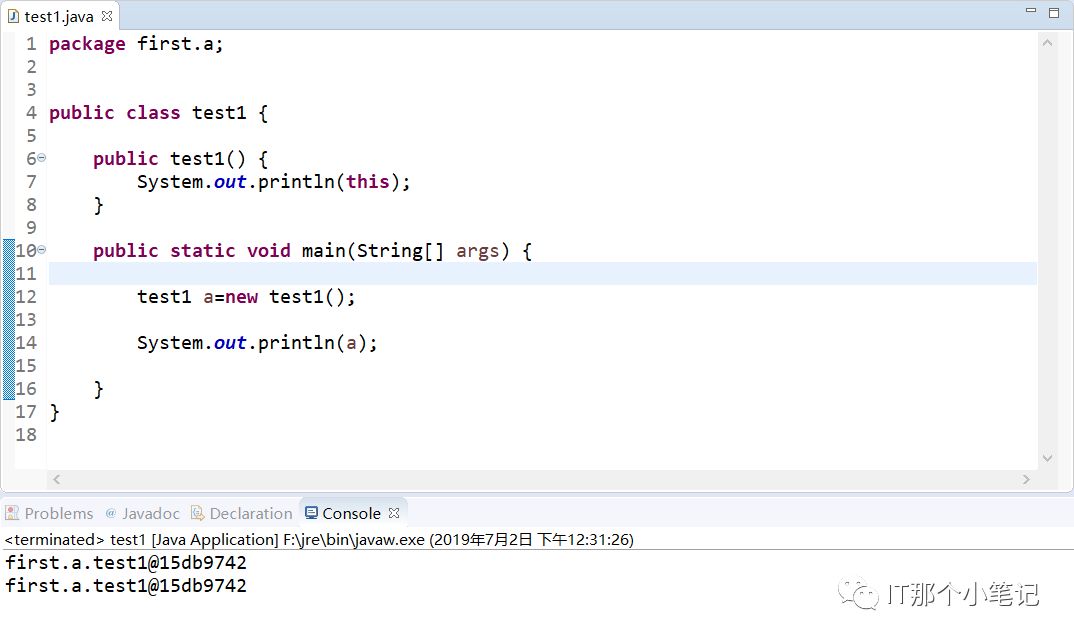
Task: Click 'package' keyword on line 1
Action: 87,44
